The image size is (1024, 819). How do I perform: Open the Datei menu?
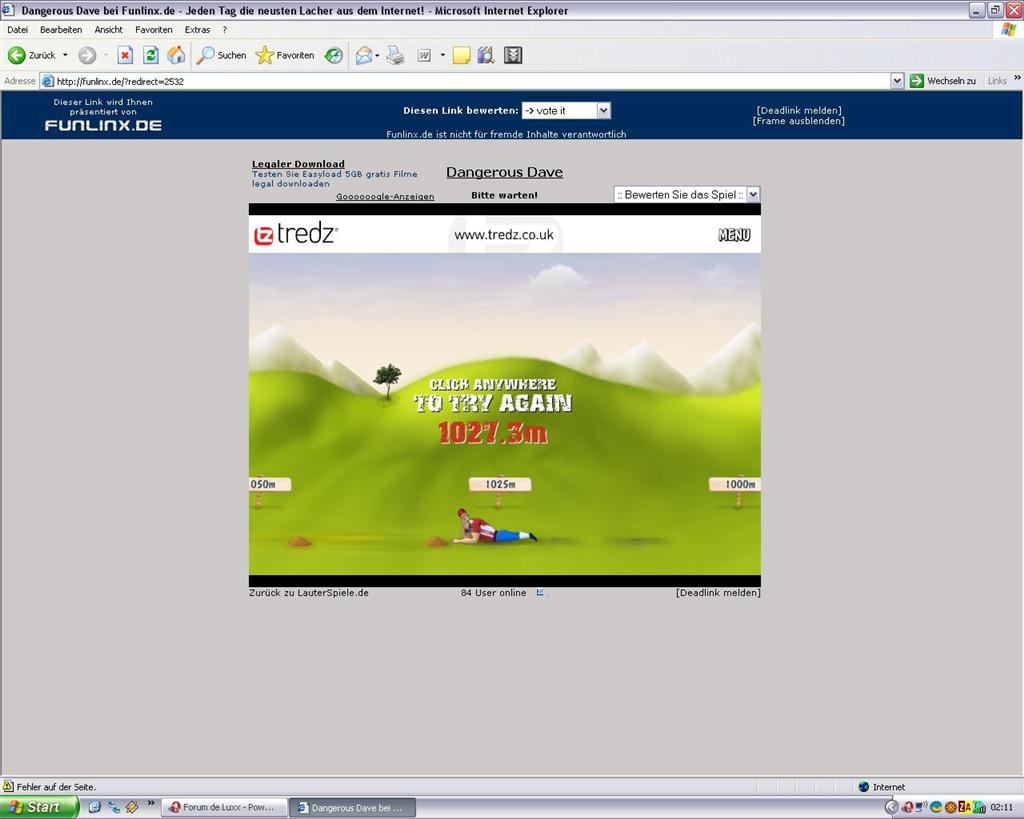tap(18, 30)
